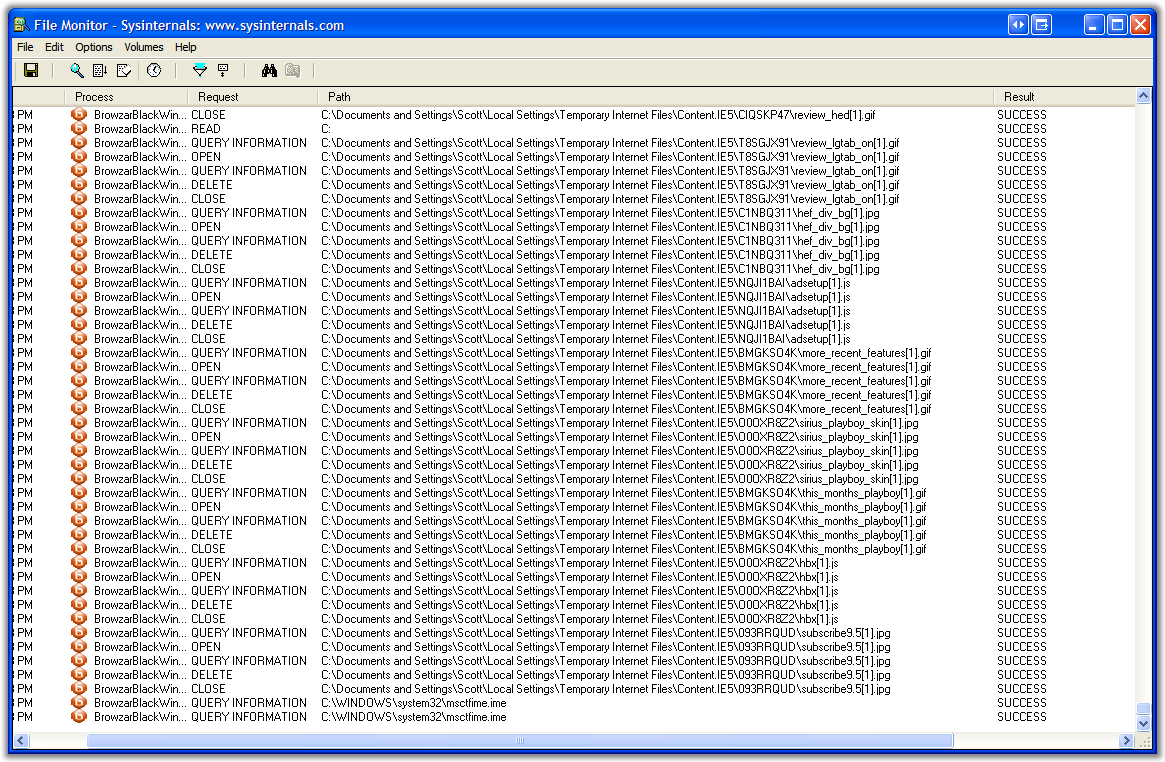Select the OPEN request on this_months_playboy[1].gif row
Viewport: 1165px width, 762px height.
pos(206,507)
